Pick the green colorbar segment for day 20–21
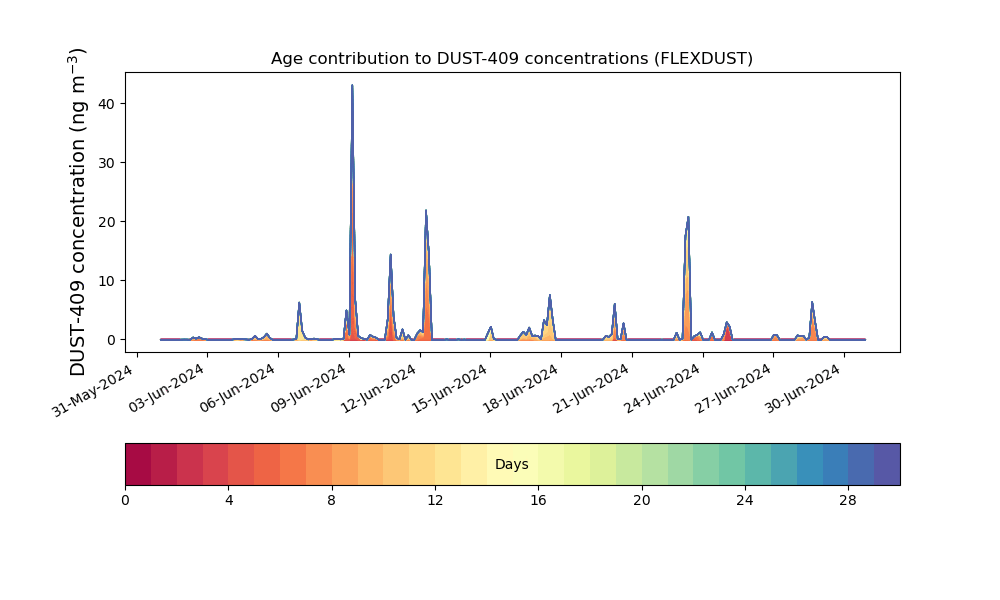 click(655, 464)
